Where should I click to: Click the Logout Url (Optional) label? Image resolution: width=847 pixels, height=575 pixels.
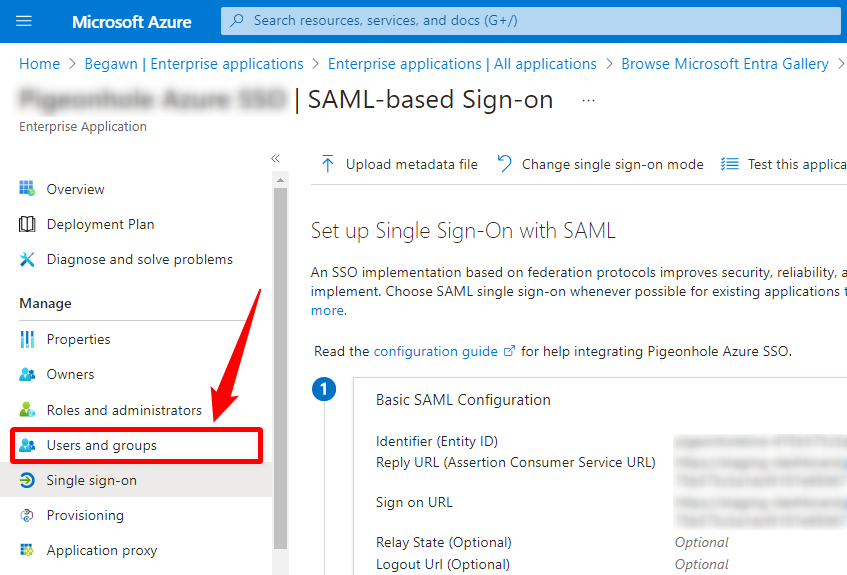(443, 564)
